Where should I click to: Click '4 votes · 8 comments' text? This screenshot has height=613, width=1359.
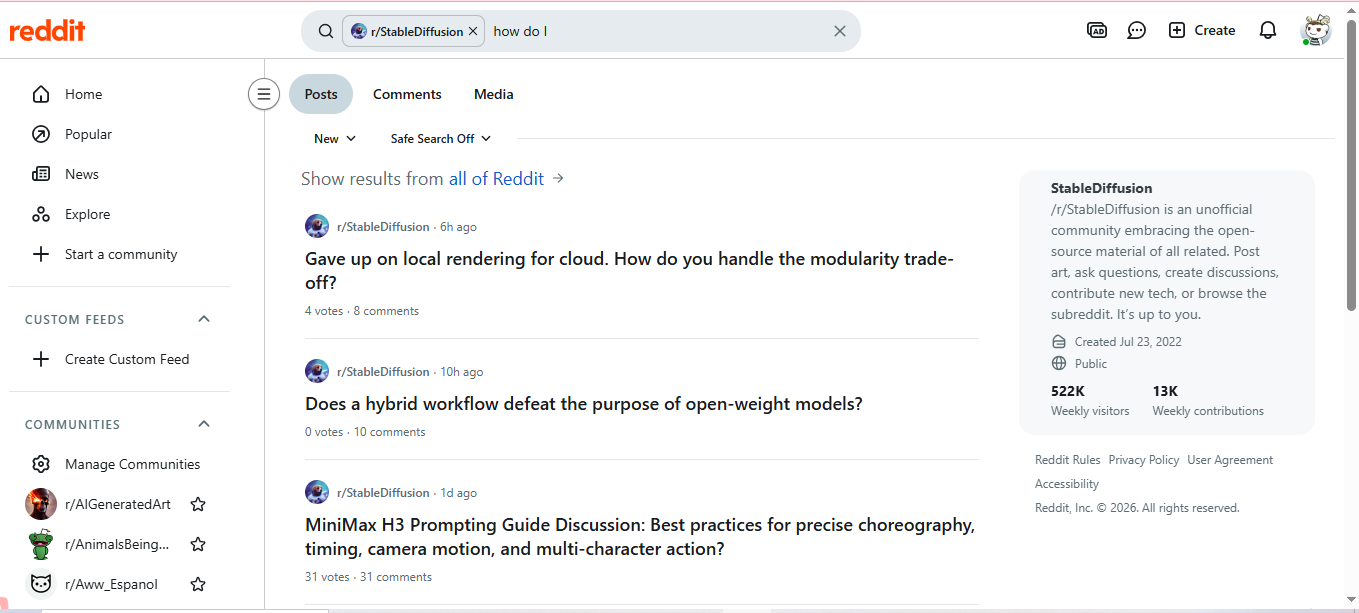pos(362,311)
